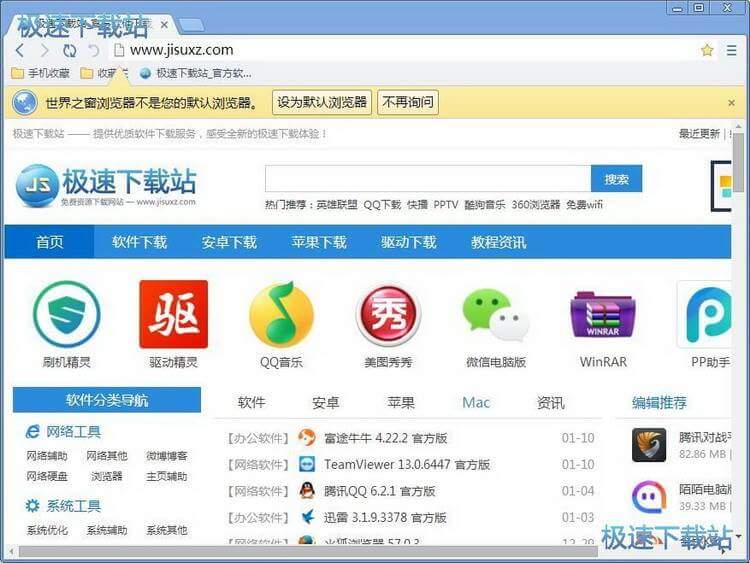750x563 pixels.
Task: Open the 系统优化 category link
Action: 47,530
